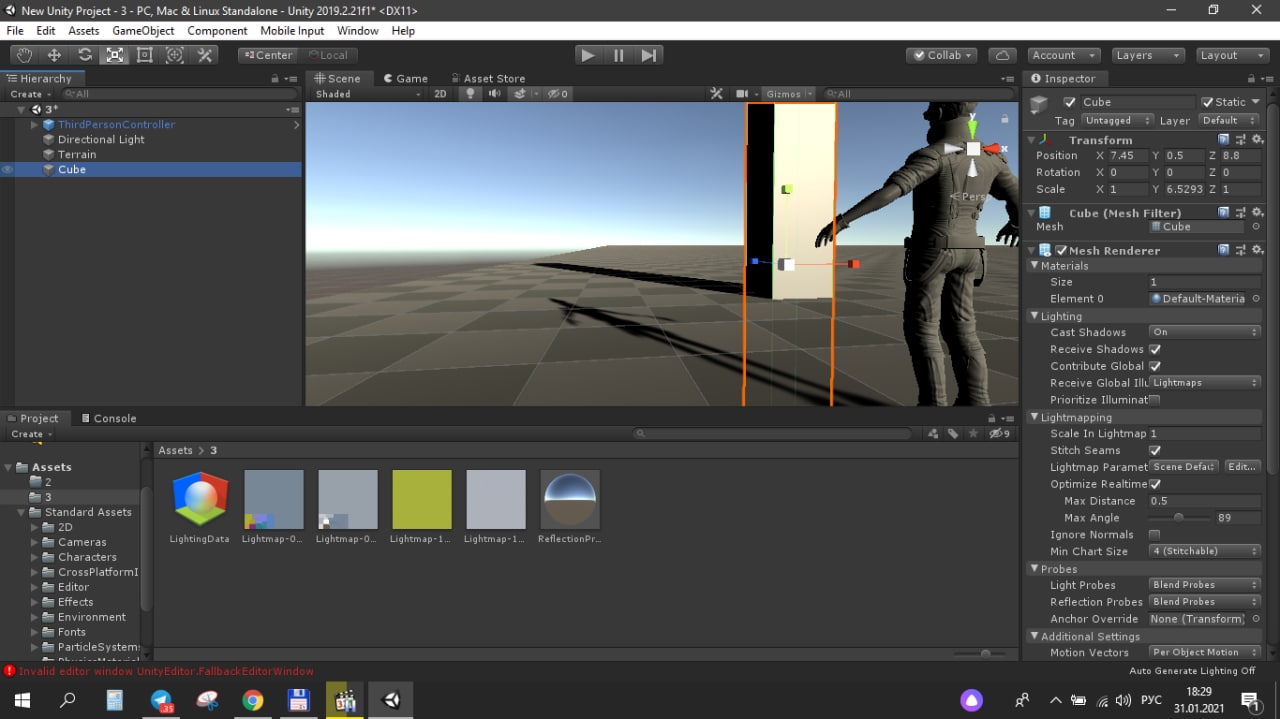Open Windows Start menu
Screen dimensions: 1280x719
tap(22, 700)
